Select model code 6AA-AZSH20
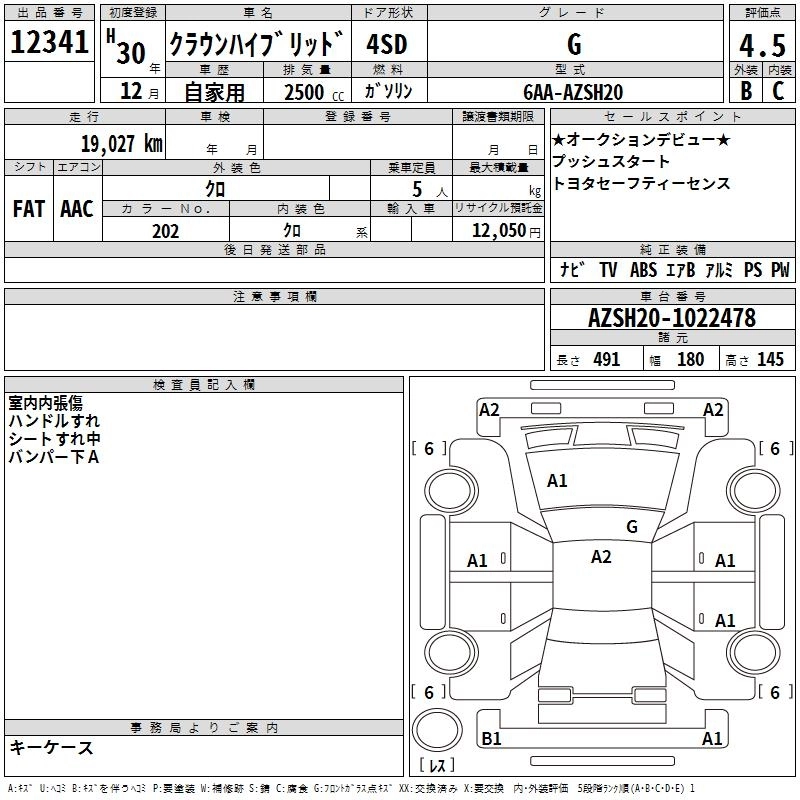 tap(573, 92)
